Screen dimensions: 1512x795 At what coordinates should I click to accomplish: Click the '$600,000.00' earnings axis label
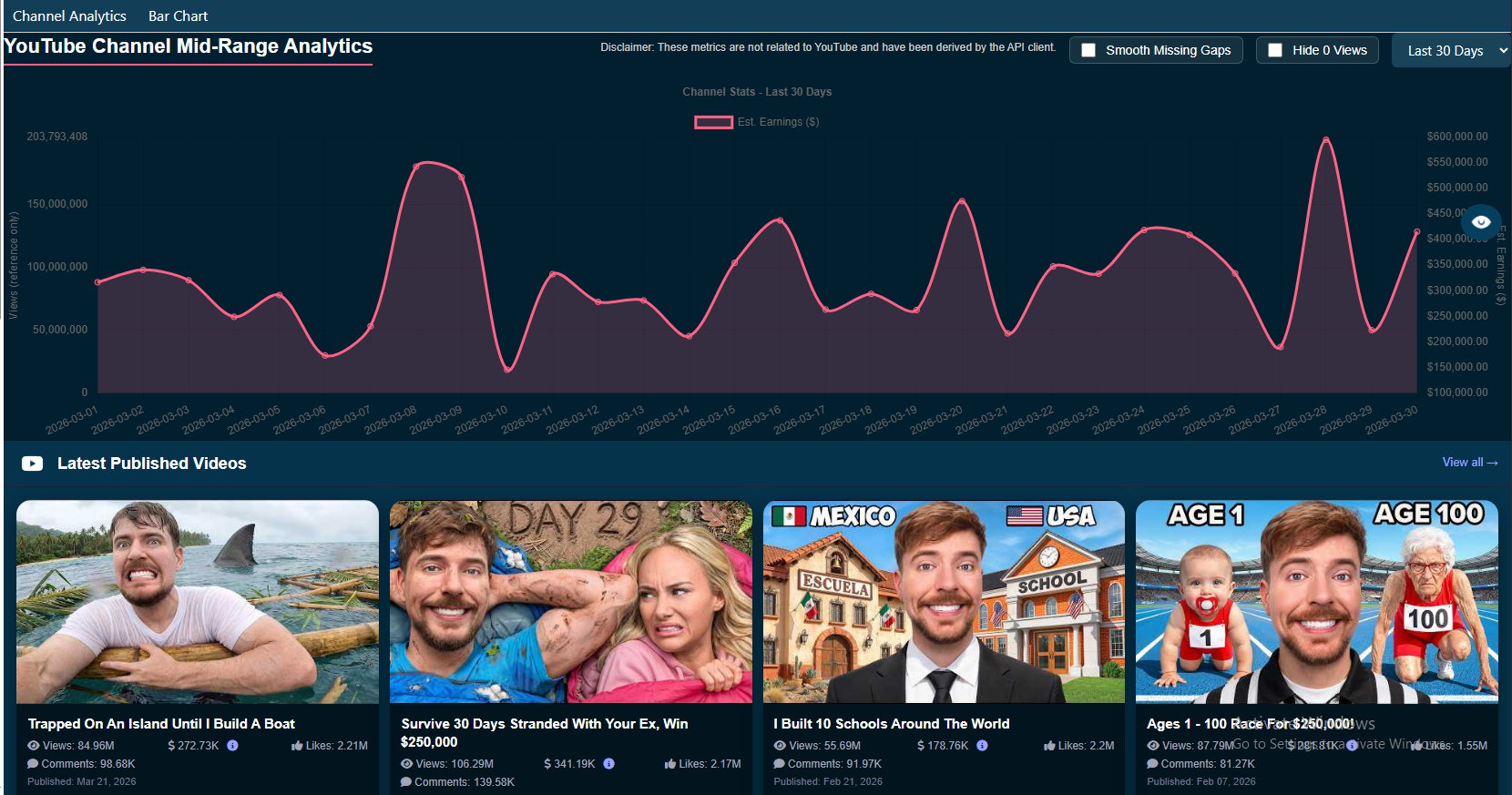point(1457,137)
